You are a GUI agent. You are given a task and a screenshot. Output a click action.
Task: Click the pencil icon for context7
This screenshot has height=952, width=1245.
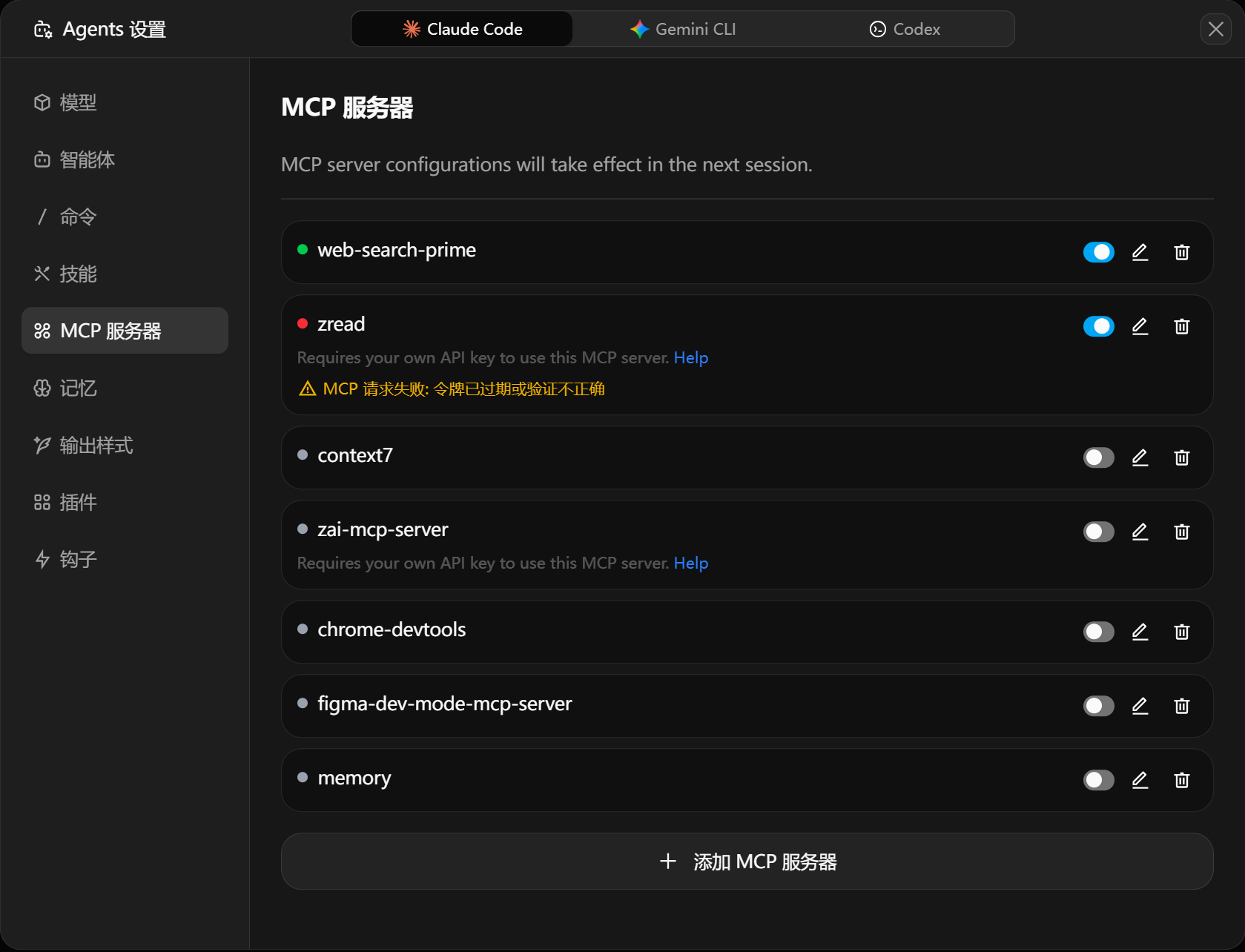1140,457
